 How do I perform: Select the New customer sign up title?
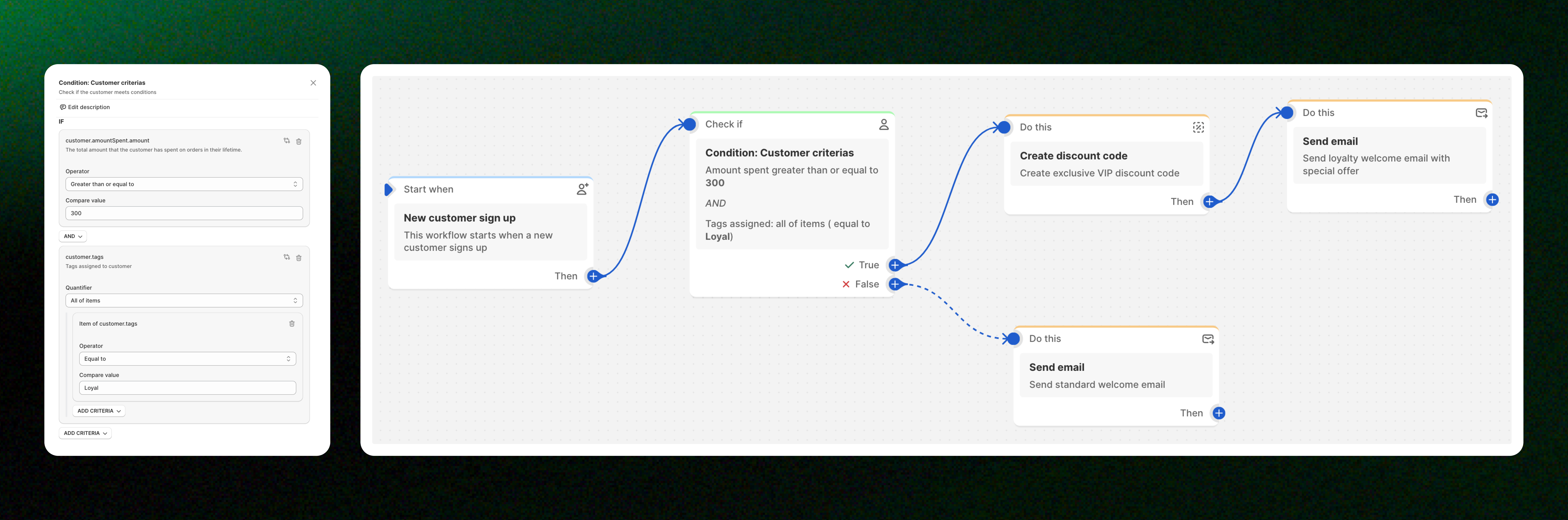(460, 218)
